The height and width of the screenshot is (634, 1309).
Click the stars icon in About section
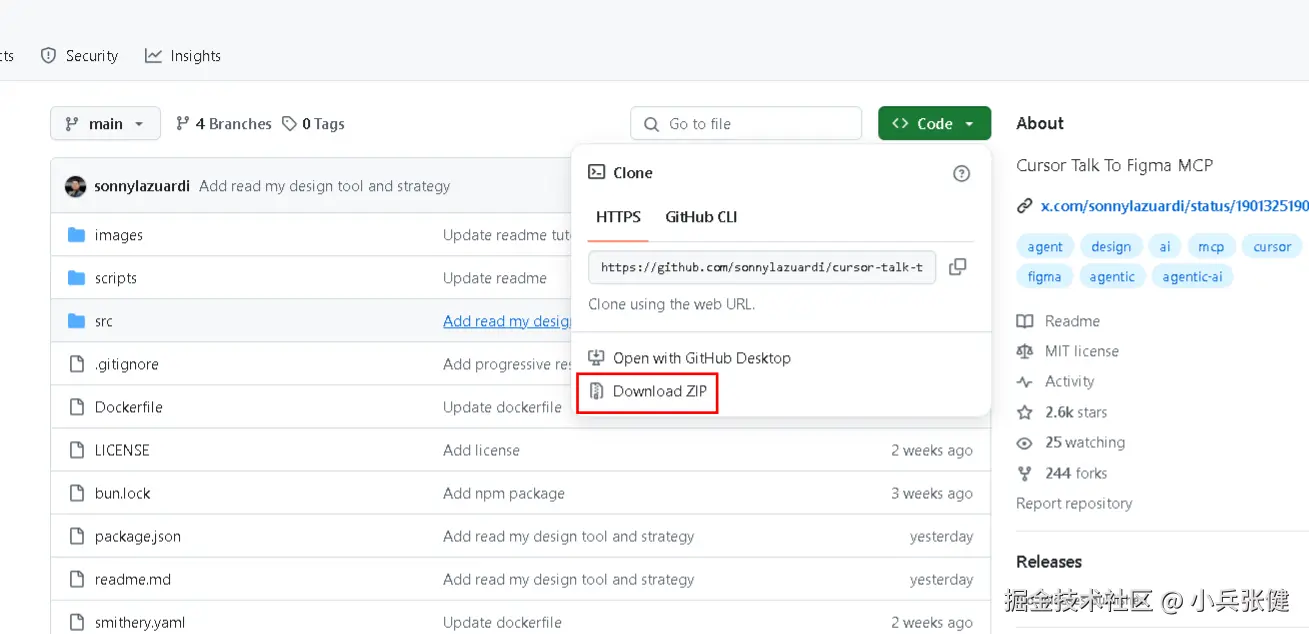point(1024,412)
